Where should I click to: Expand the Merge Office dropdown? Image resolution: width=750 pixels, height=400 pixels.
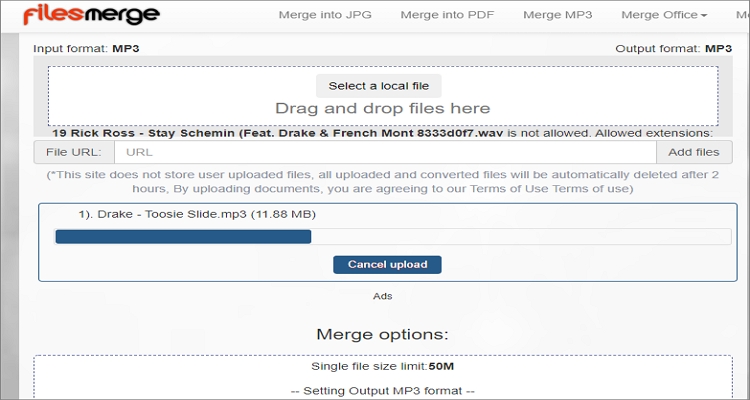[x=664, y=15]
